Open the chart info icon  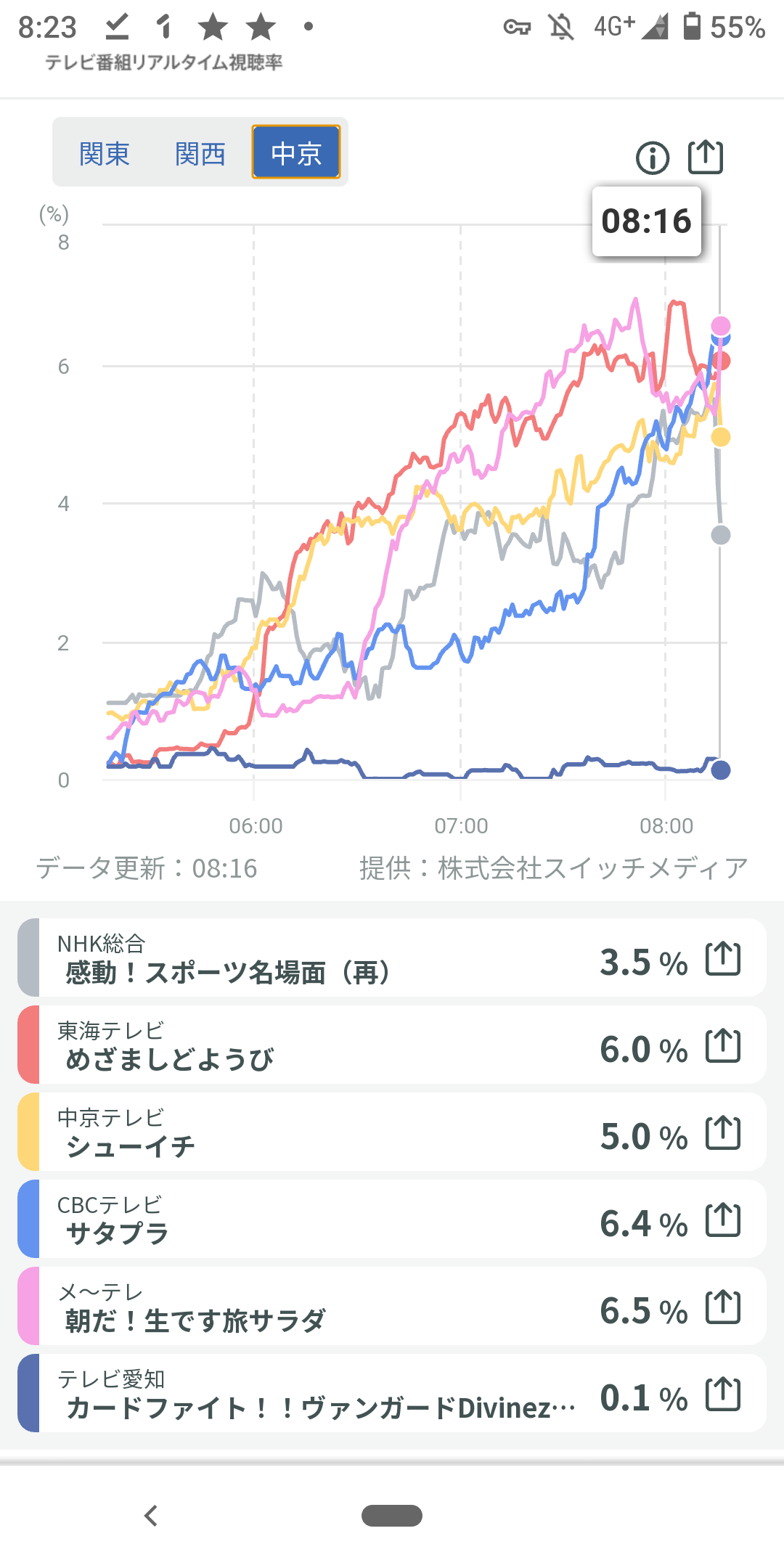(652, 158)
